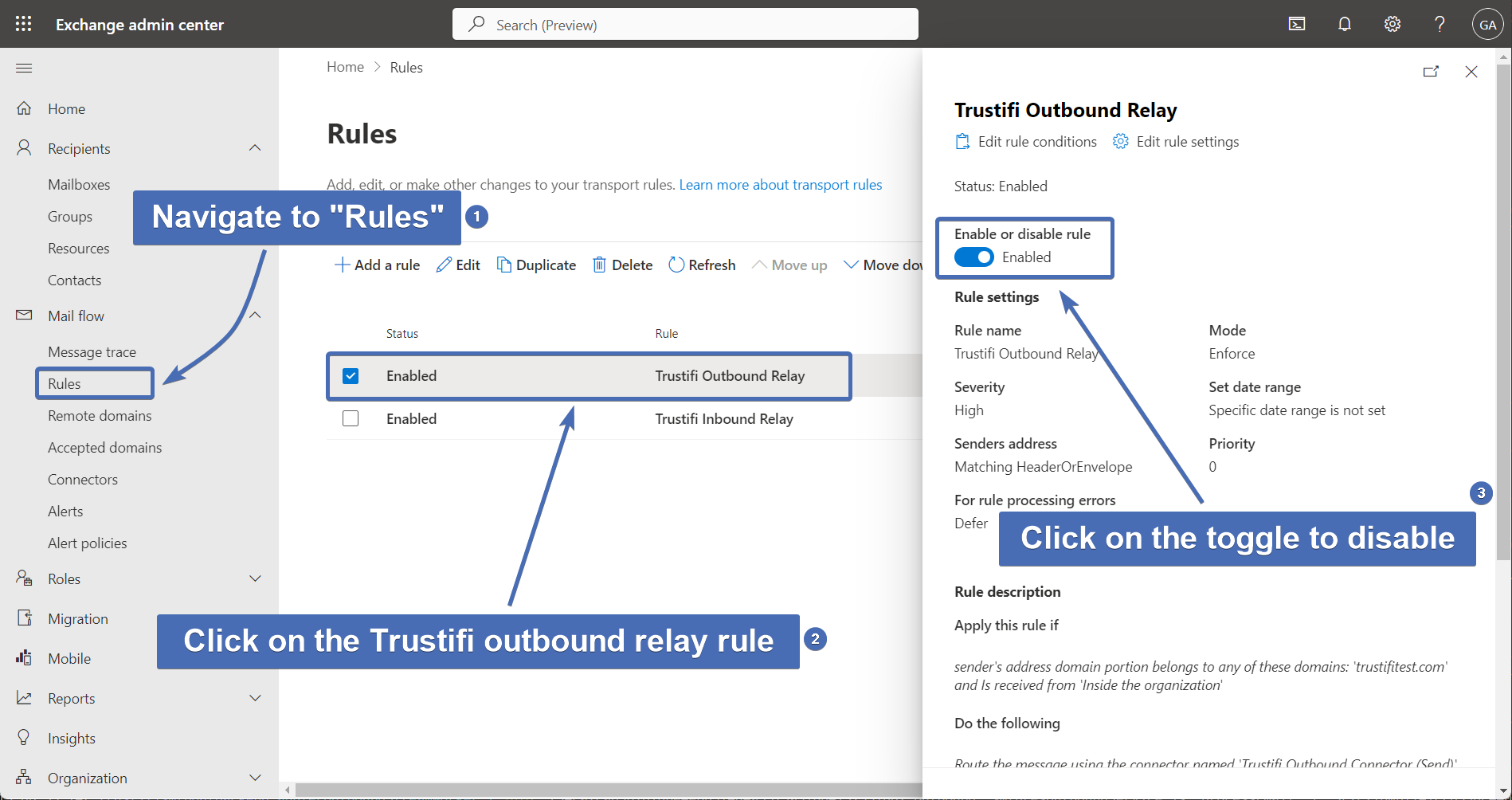
Task: Open Contacts in the sidebar
Action: tap(75, 280)
